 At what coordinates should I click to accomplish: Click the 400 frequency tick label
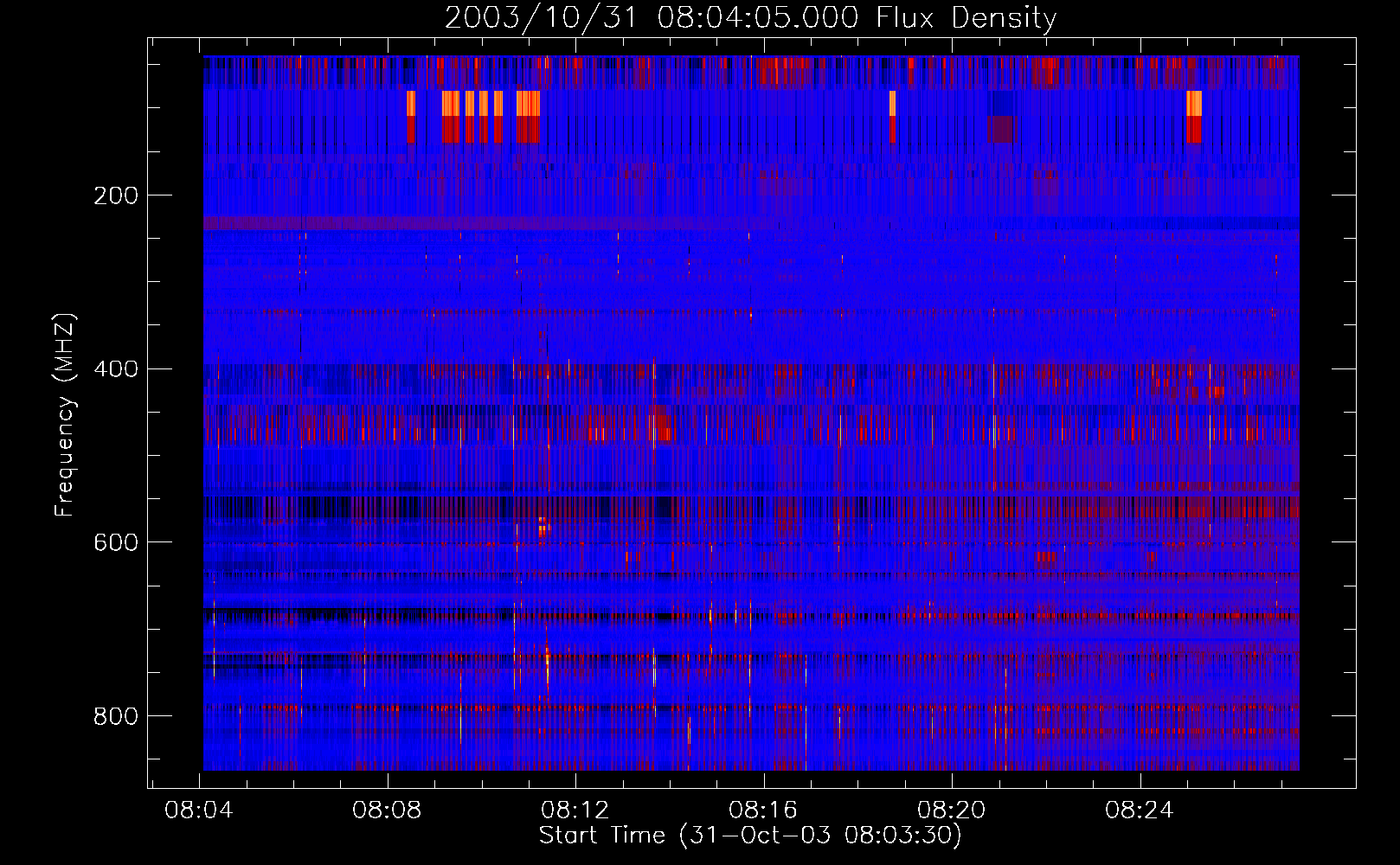116,369
